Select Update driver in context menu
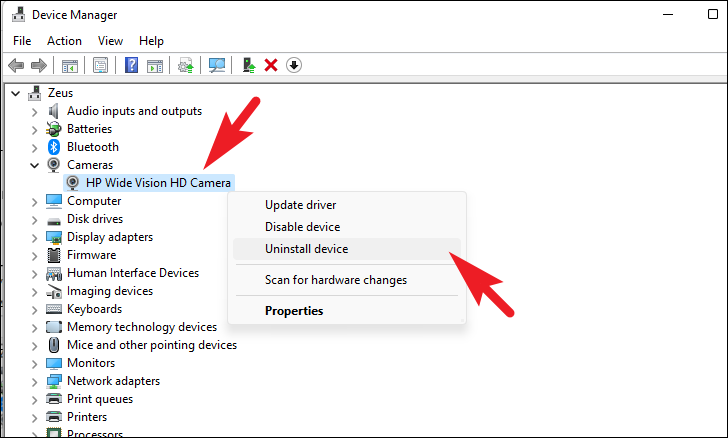 coord(300,205)
